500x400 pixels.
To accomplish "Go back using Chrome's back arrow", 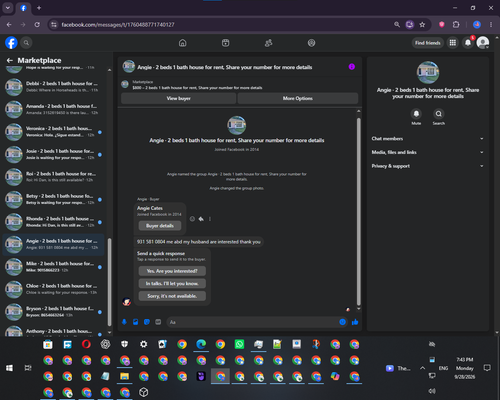I will (9, 25).
